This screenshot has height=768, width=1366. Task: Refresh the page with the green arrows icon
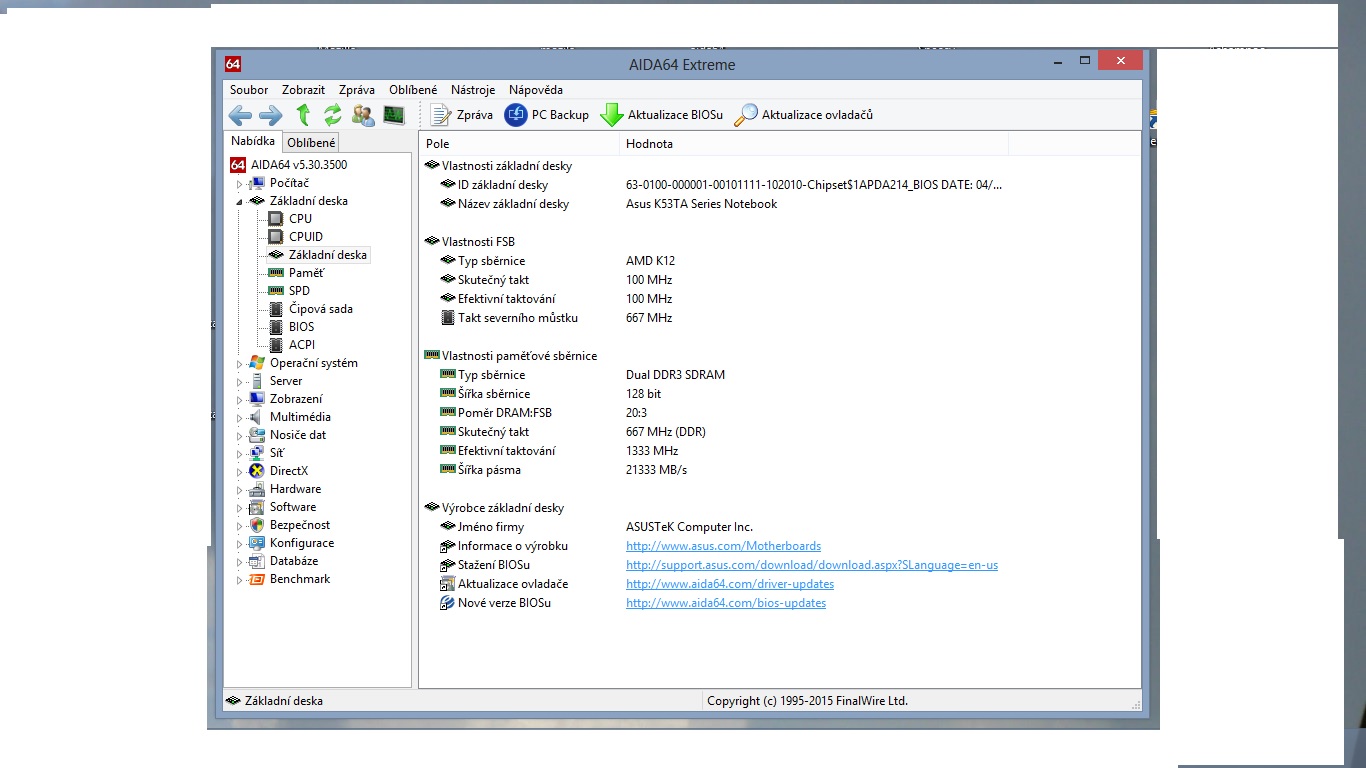333,115
